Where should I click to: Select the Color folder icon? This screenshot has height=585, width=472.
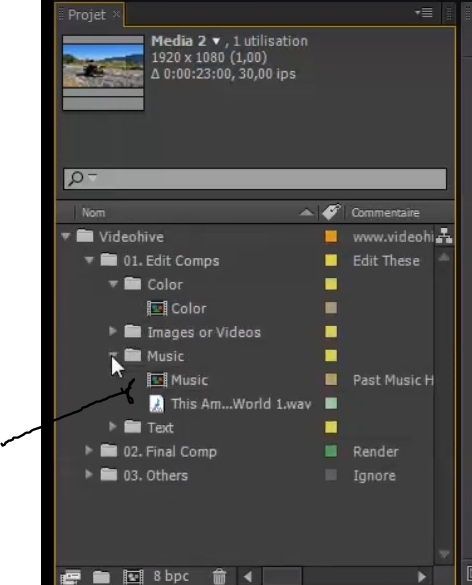pos(132,284)
